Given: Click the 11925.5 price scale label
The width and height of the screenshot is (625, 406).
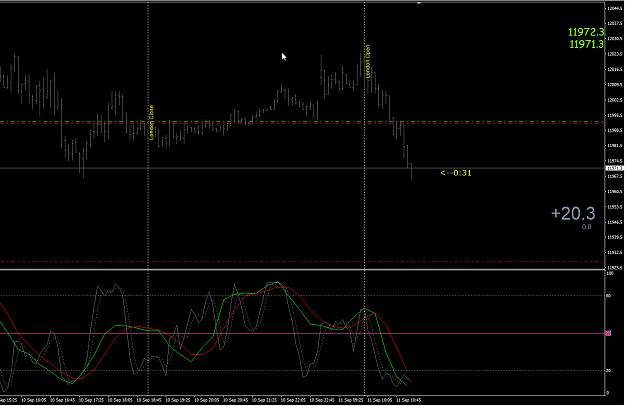Looking at the screenshot, I should tap(614, 268).
